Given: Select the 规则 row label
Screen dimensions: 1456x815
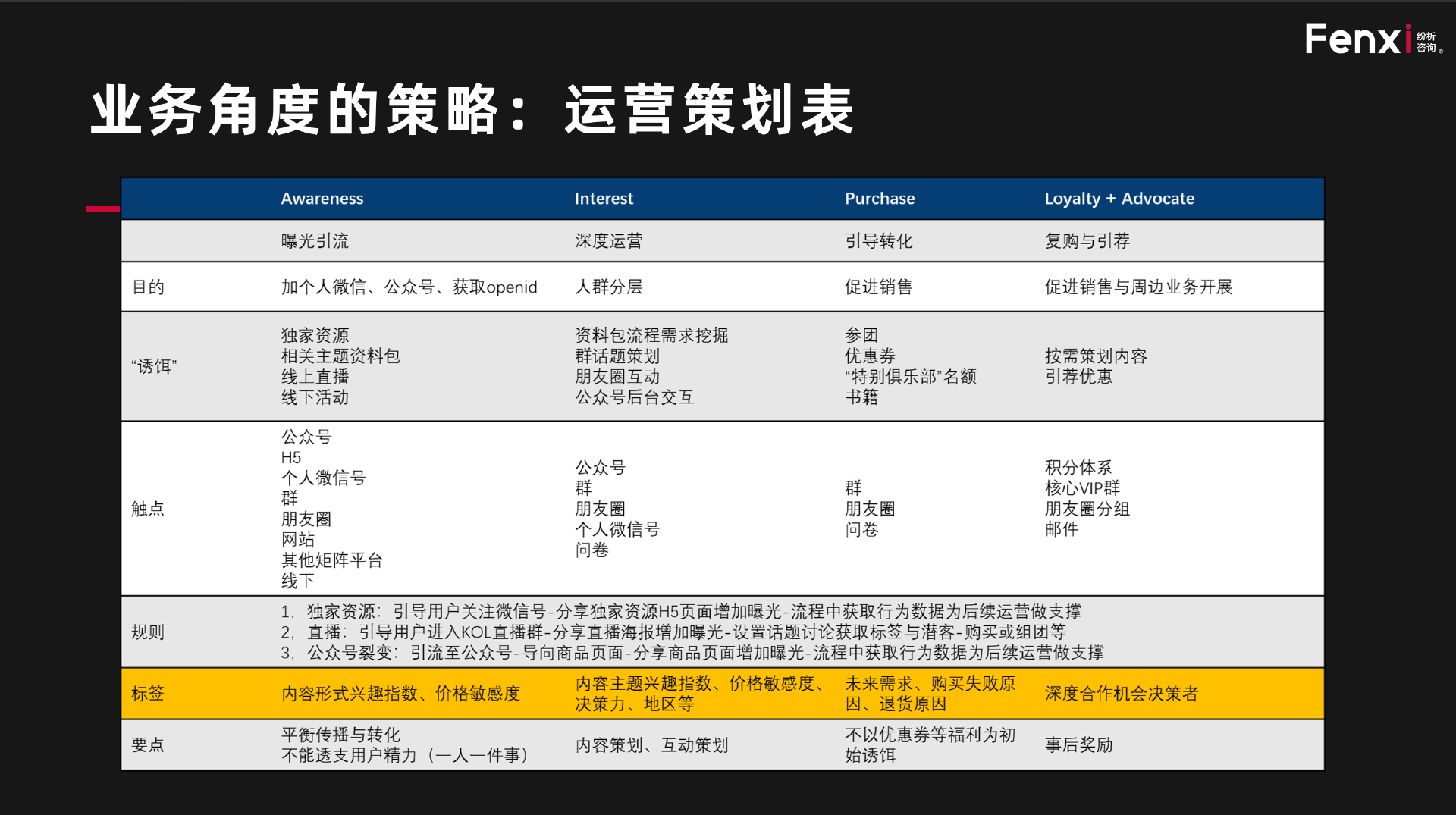Looking at the screenshot, I should pyautogui.click(x=148, y=632).
